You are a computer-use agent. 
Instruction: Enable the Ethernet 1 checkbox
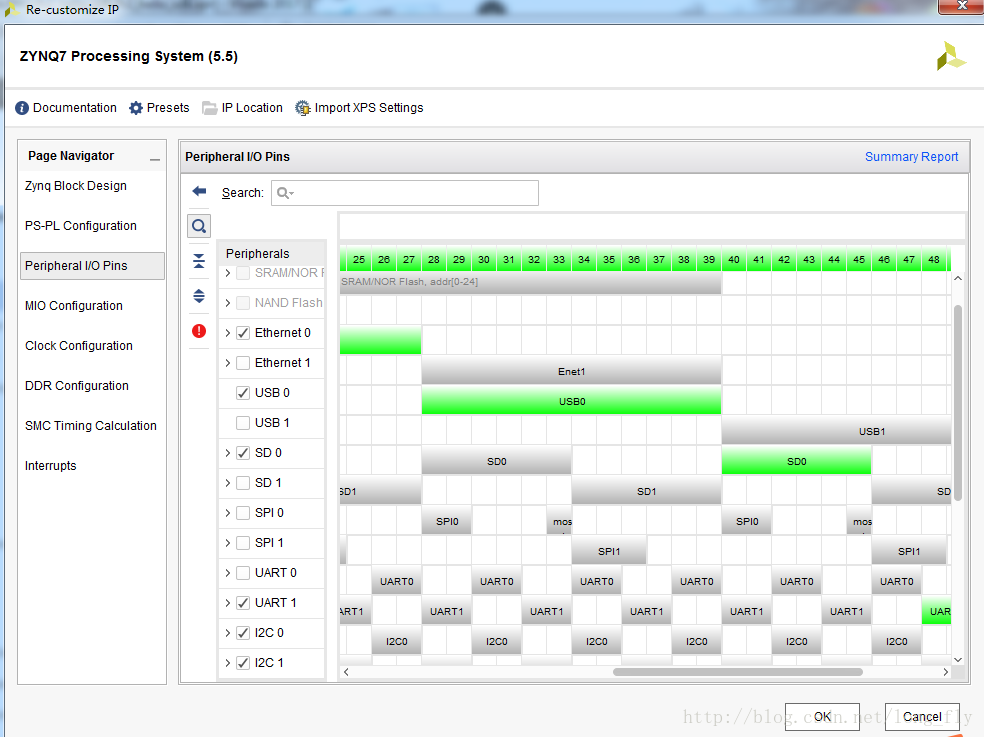pos(242,363)
